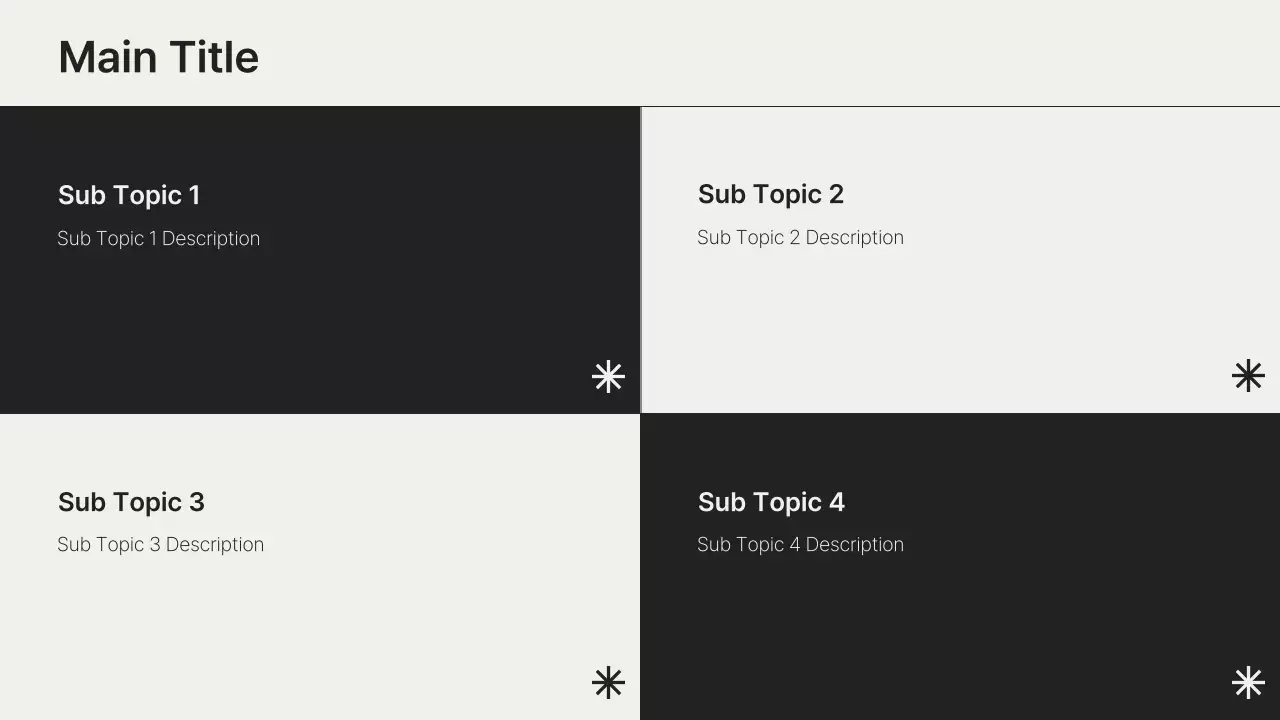Click the Sub Topic 4 Description text
The width and height of the screenshot is (1280, 720).
coord(800,545)
